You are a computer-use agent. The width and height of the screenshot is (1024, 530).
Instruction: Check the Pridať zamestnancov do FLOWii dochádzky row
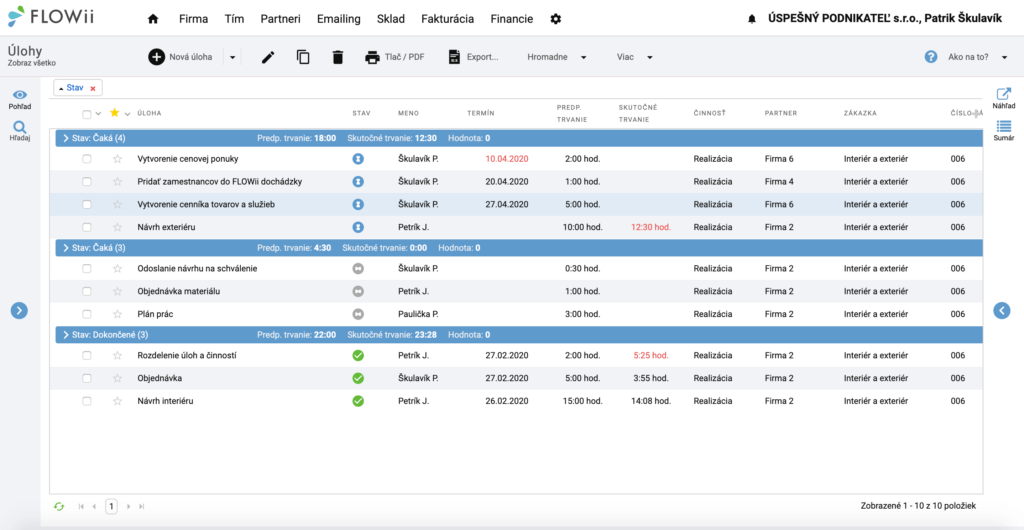87,181
